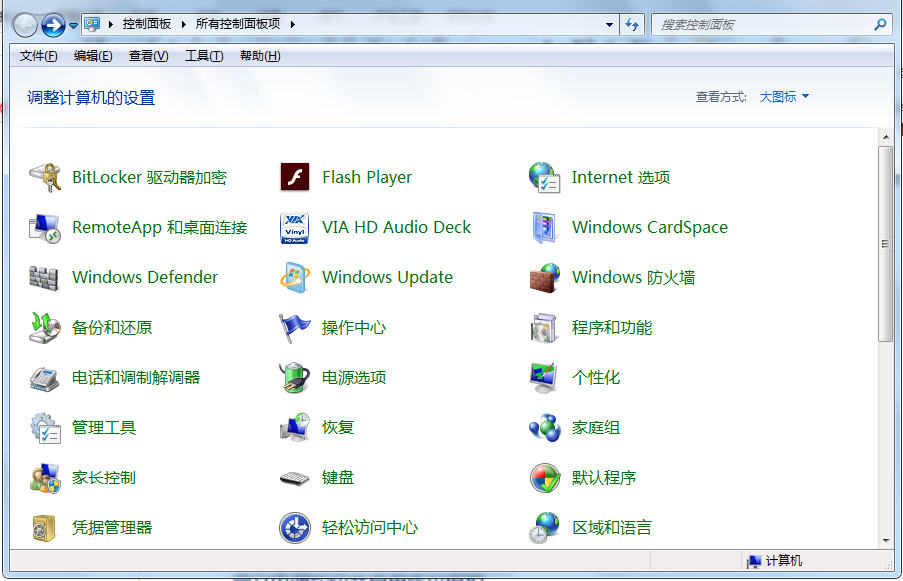The image size is (903, 581).
Task: Open the 键盘 keyboard icon
Action: 295,478
